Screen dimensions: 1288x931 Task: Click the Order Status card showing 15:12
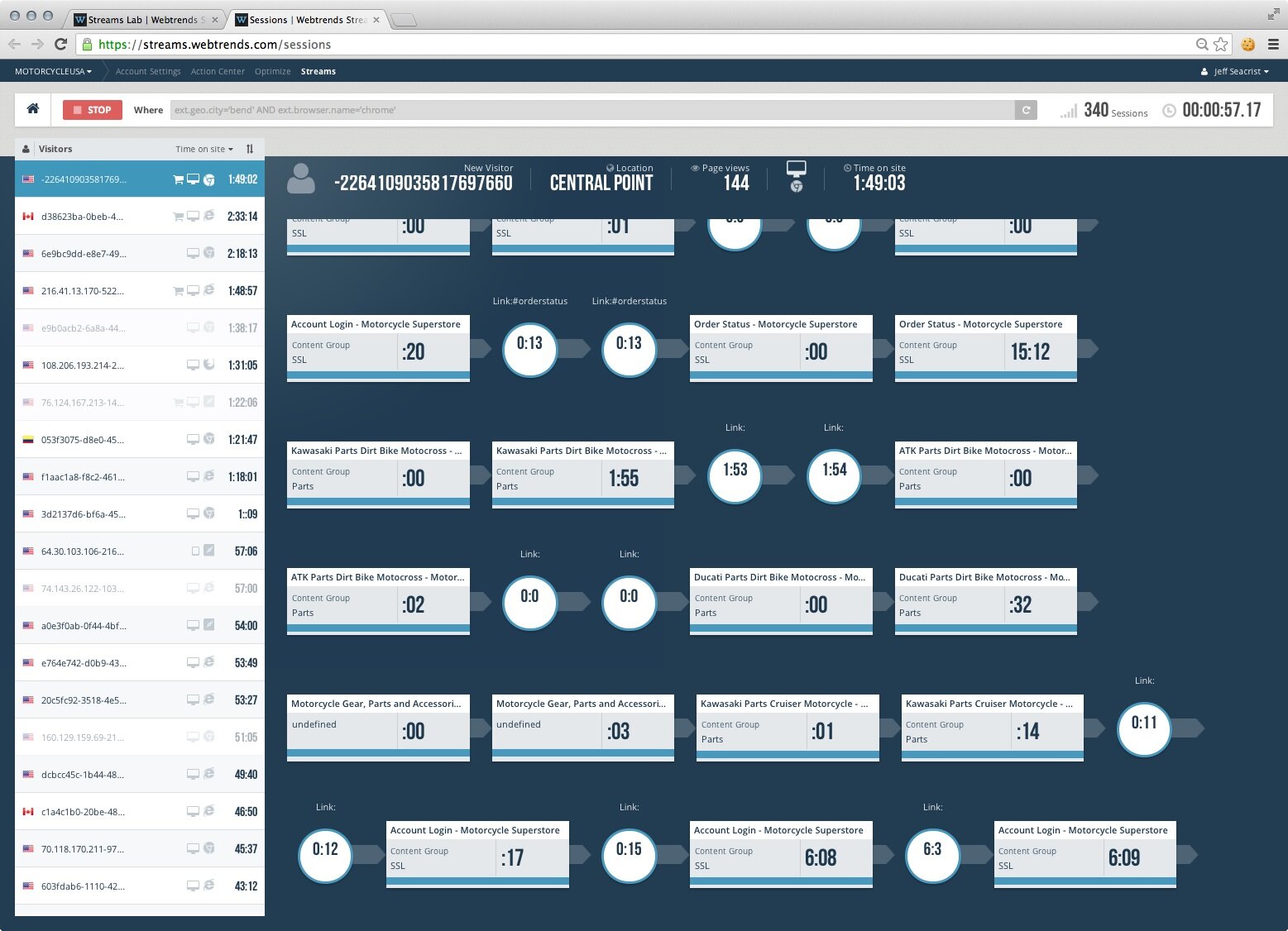(x=985, y=348)
